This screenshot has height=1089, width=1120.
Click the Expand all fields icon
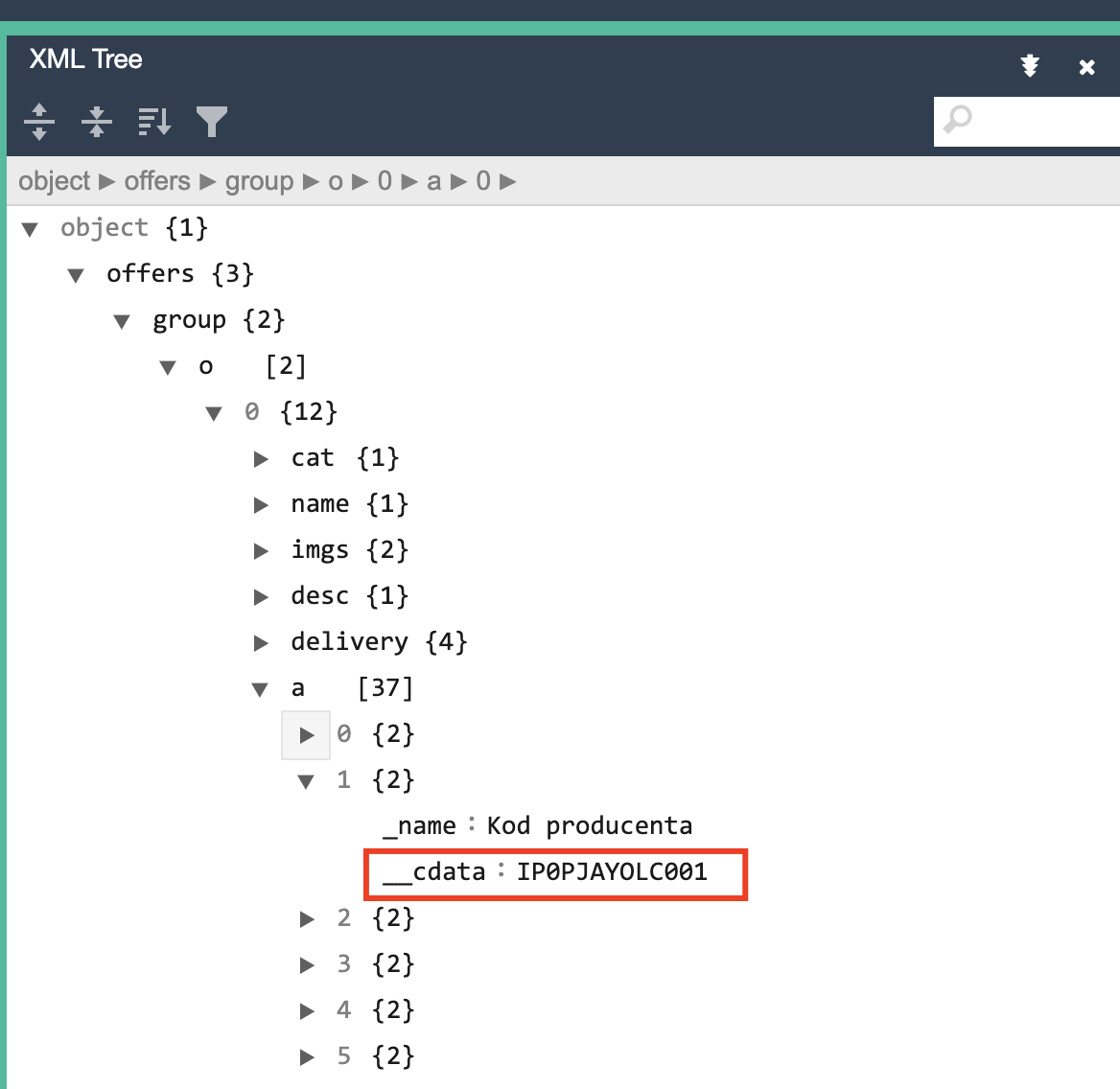click(39, 122)
